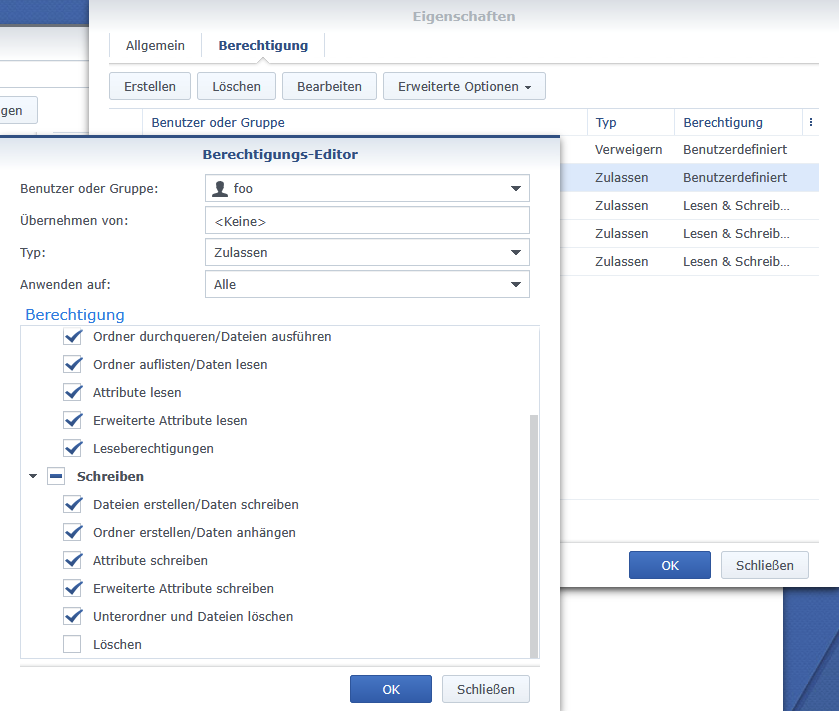Toggle Erweiterte Attribute schreiben checkbox

click(x=72, y=589)
